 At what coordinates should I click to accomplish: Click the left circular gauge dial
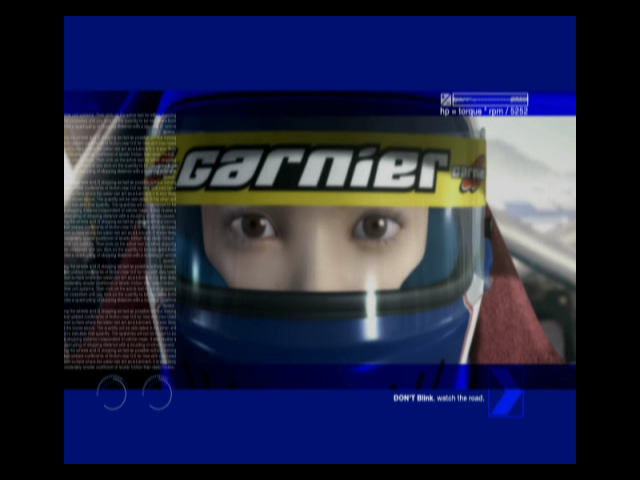(111, 393)
